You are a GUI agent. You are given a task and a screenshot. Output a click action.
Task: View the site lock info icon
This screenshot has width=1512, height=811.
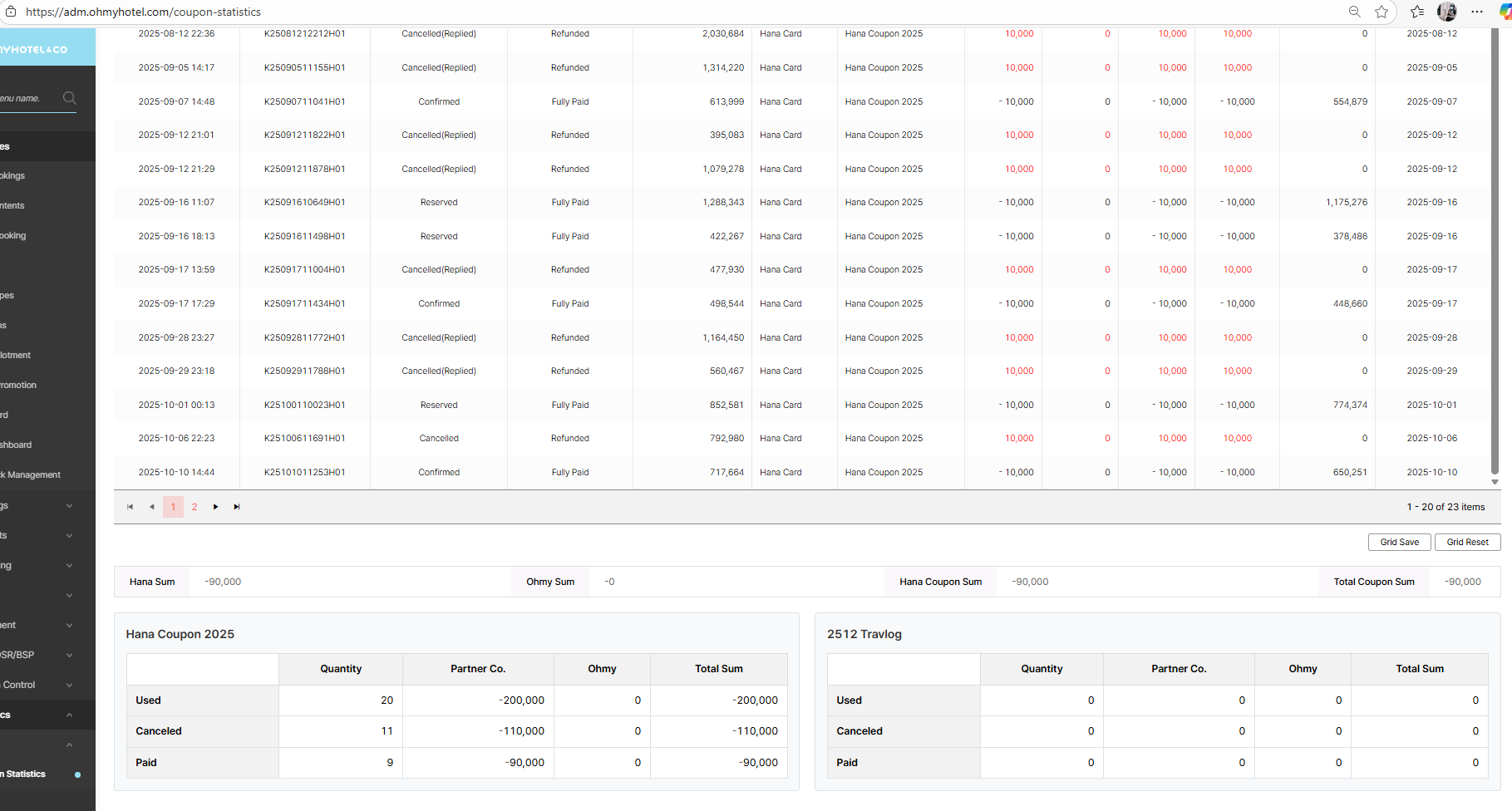click(11, 12)
